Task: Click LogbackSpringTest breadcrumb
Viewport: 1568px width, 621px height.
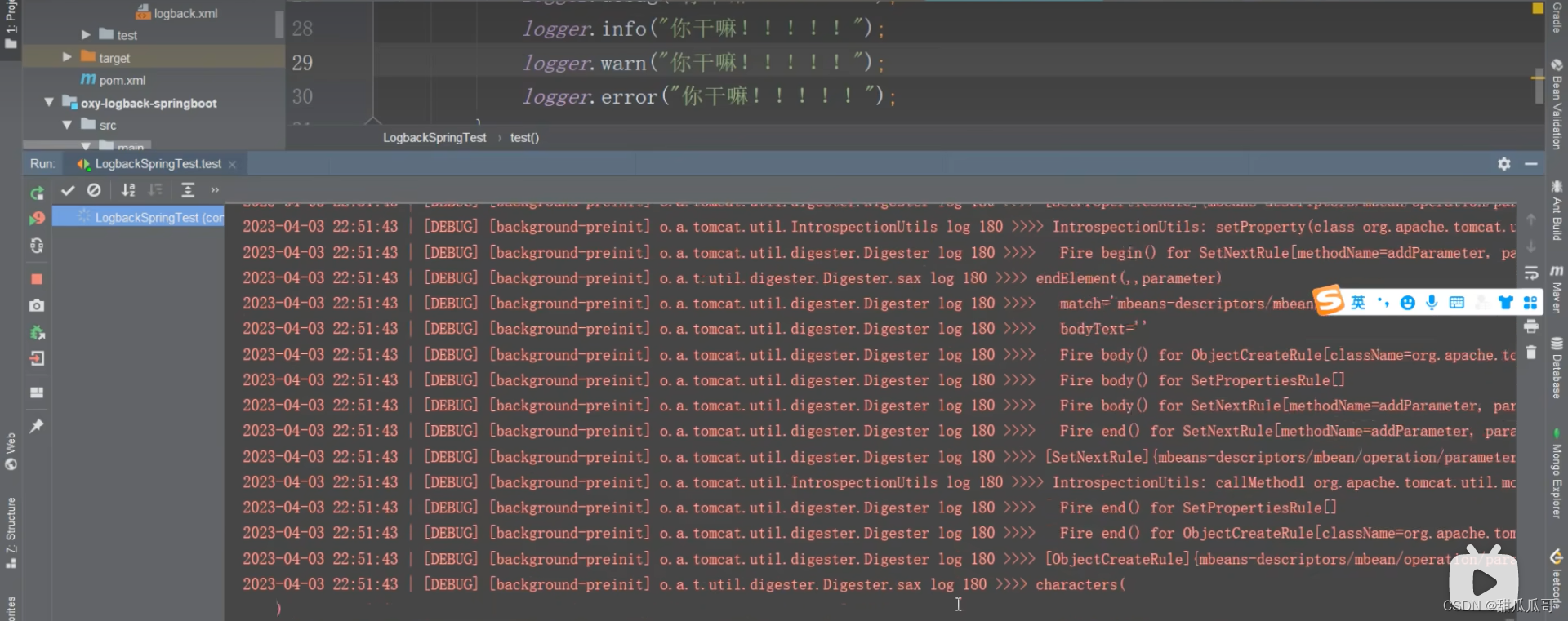Action: pyautogui.click(x=434, y=138)
